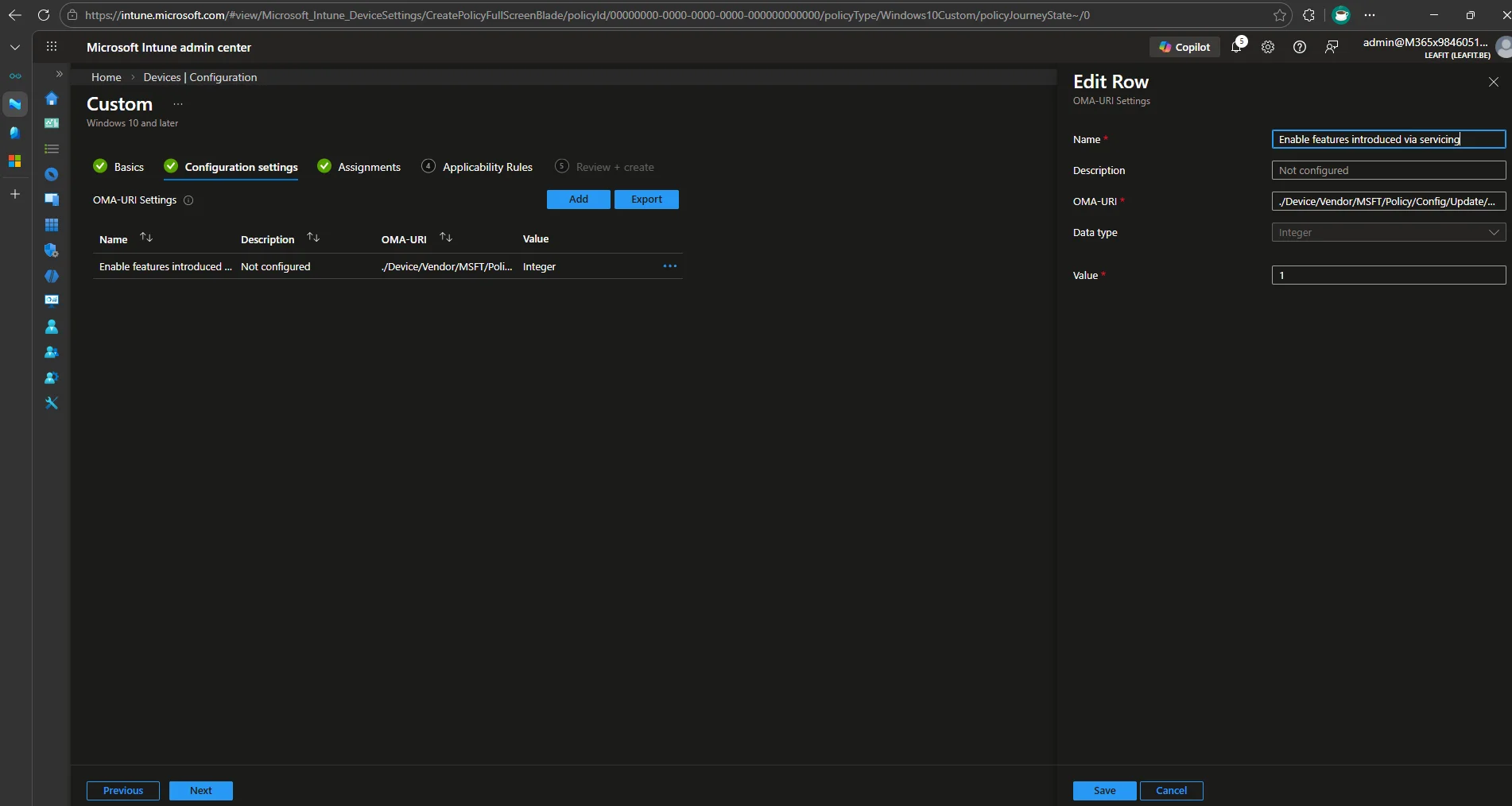Toggle sort order on the Name column
The height and width of the screenshot is (806, 1512).
point(146,237)
